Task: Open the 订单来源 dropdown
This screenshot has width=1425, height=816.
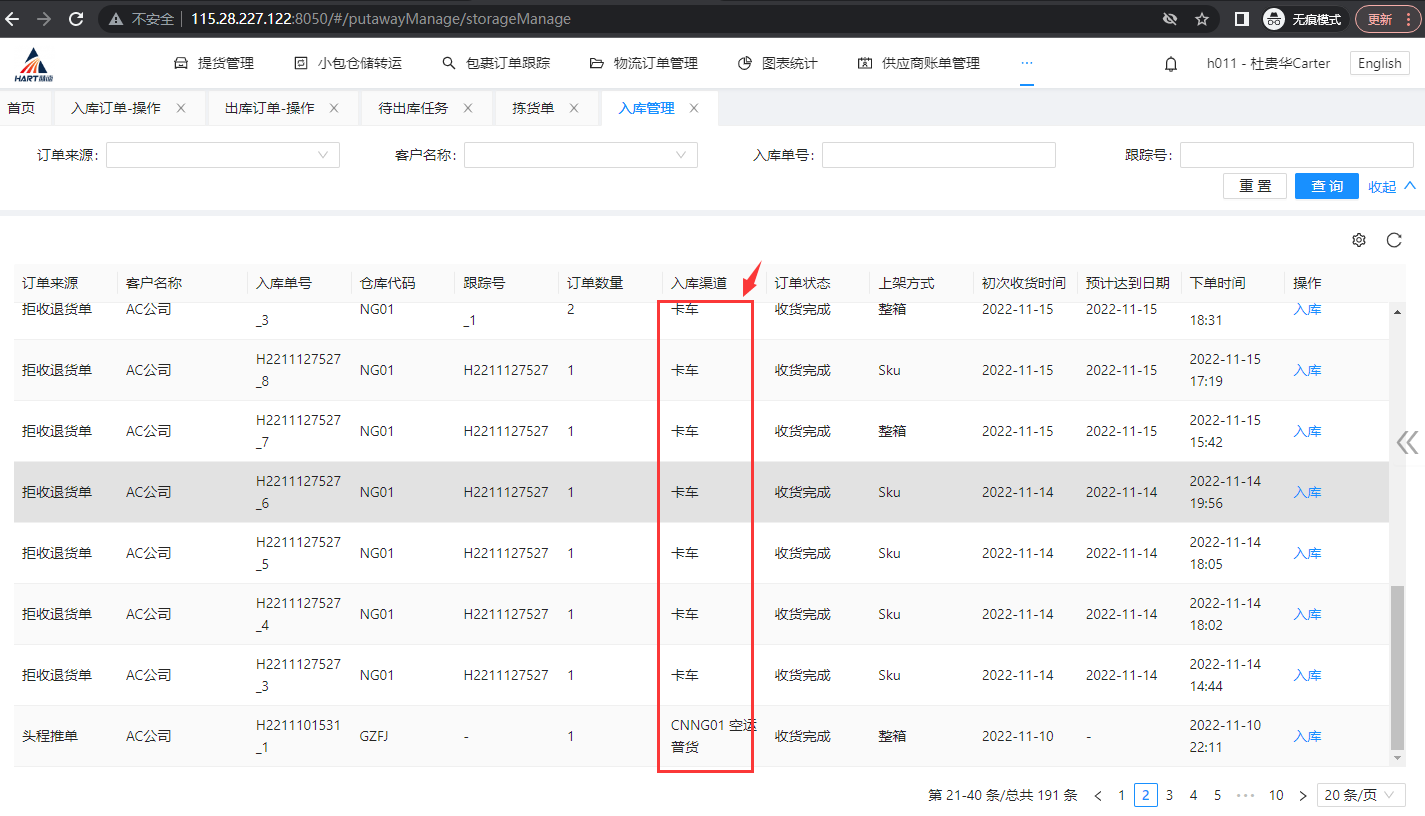Action: (x=223, y=155)
